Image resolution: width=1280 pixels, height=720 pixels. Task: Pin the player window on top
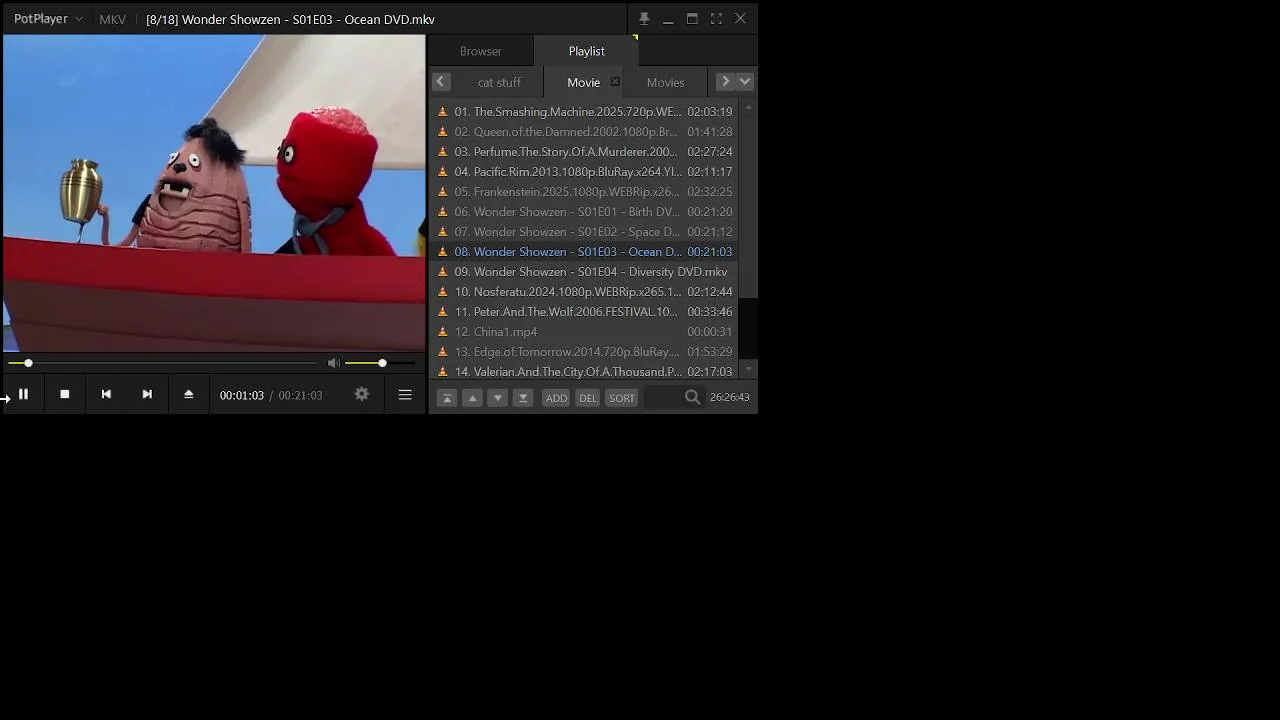coord(644,19)
